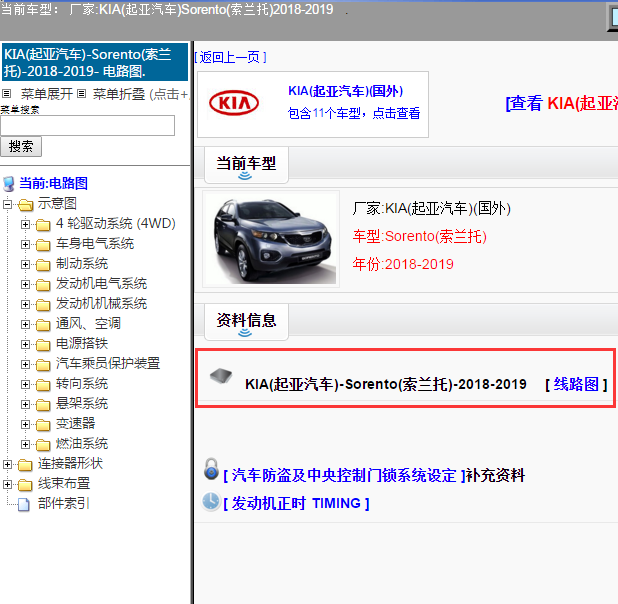Open the 查看 KIA(起亚 link at right
The image size is (618, 604).
[x=562, y=103]
